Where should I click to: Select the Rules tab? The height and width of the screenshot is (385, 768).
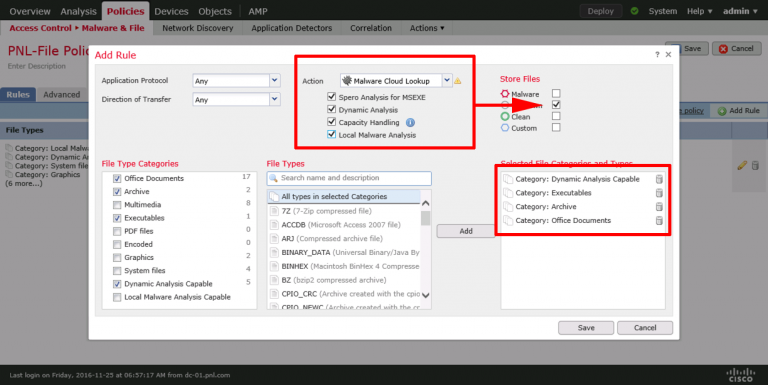(18, 95)
